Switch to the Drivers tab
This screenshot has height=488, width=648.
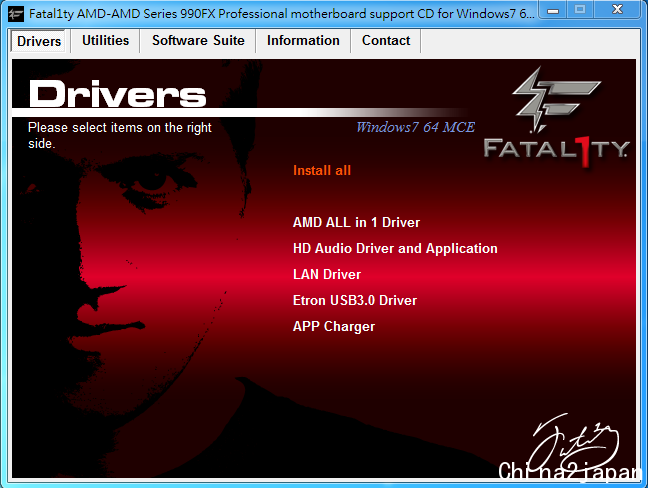(x=38, y=41)
